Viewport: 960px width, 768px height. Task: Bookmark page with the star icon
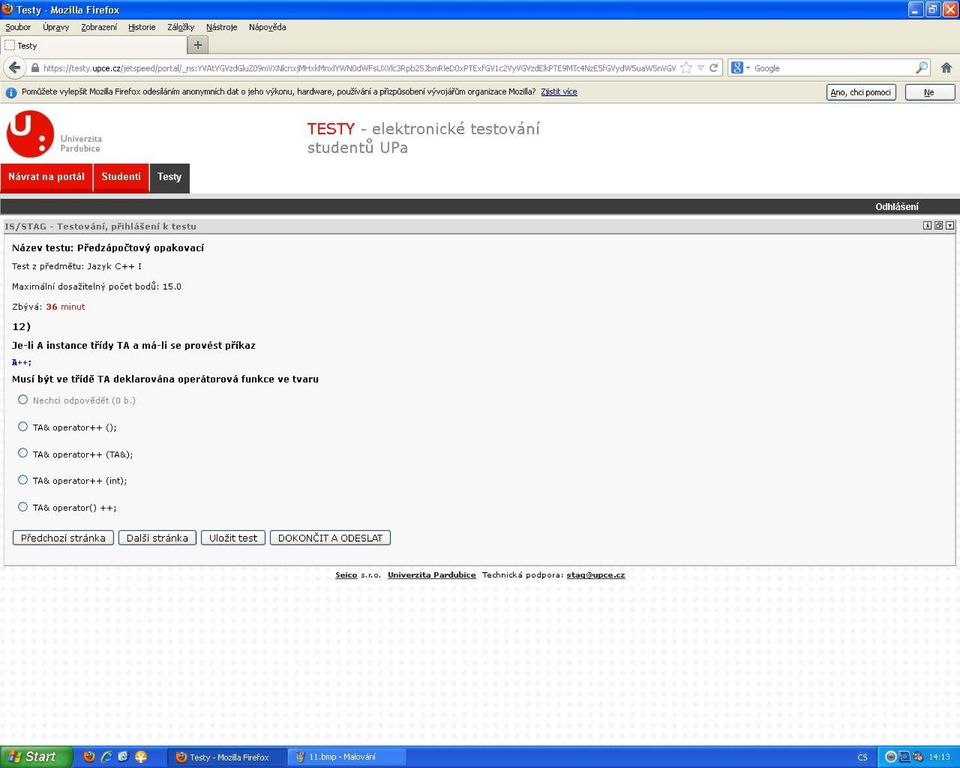686,68
